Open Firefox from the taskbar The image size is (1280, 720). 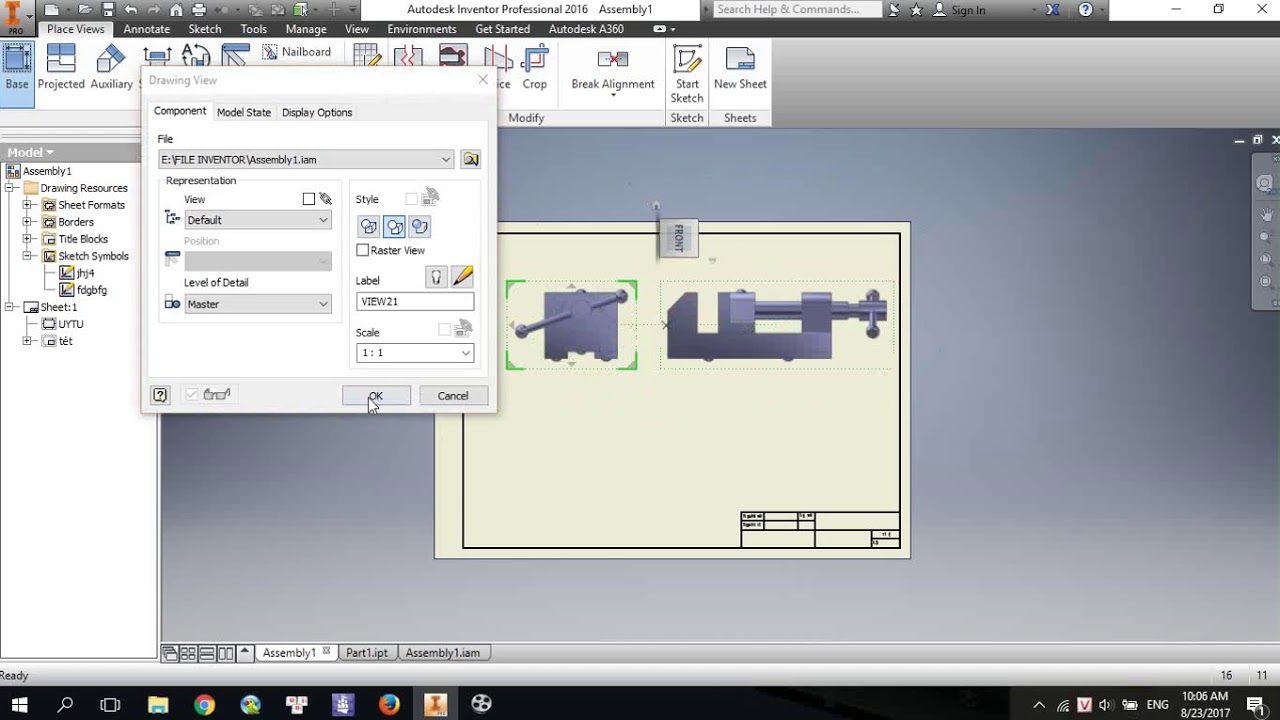click(x=389, y=704)
